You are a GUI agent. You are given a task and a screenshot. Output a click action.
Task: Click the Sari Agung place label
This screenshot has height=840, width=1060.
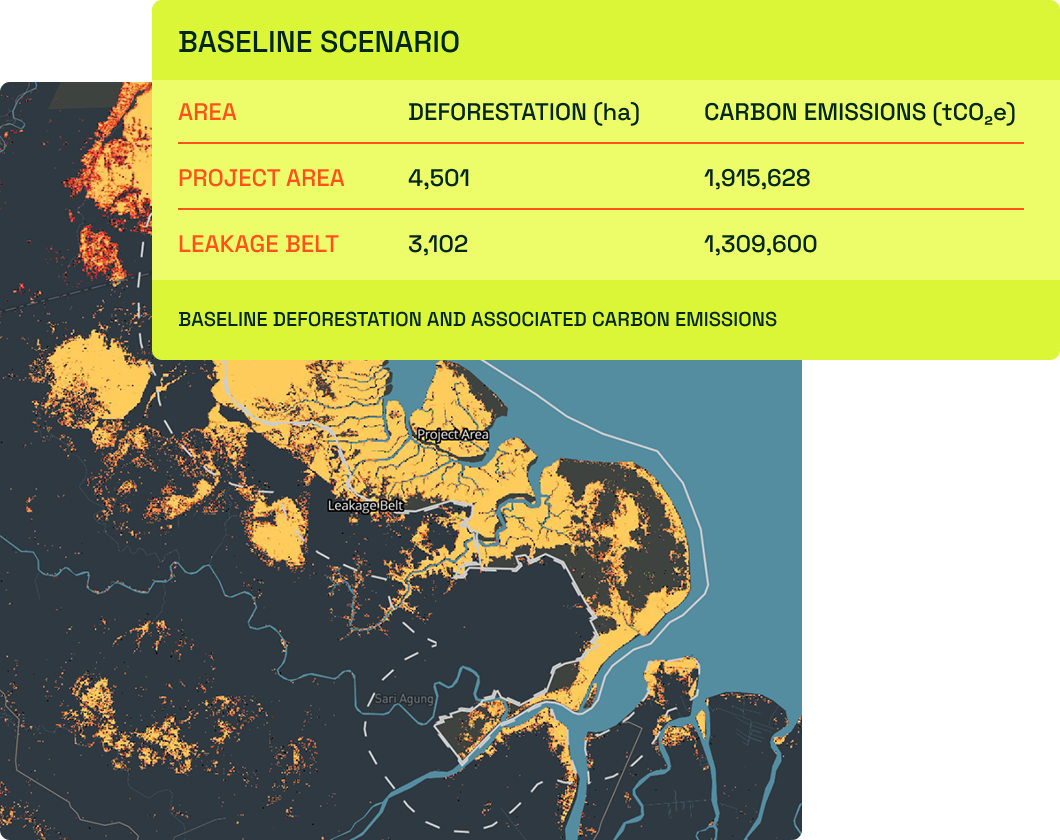[x=404, y=699]
